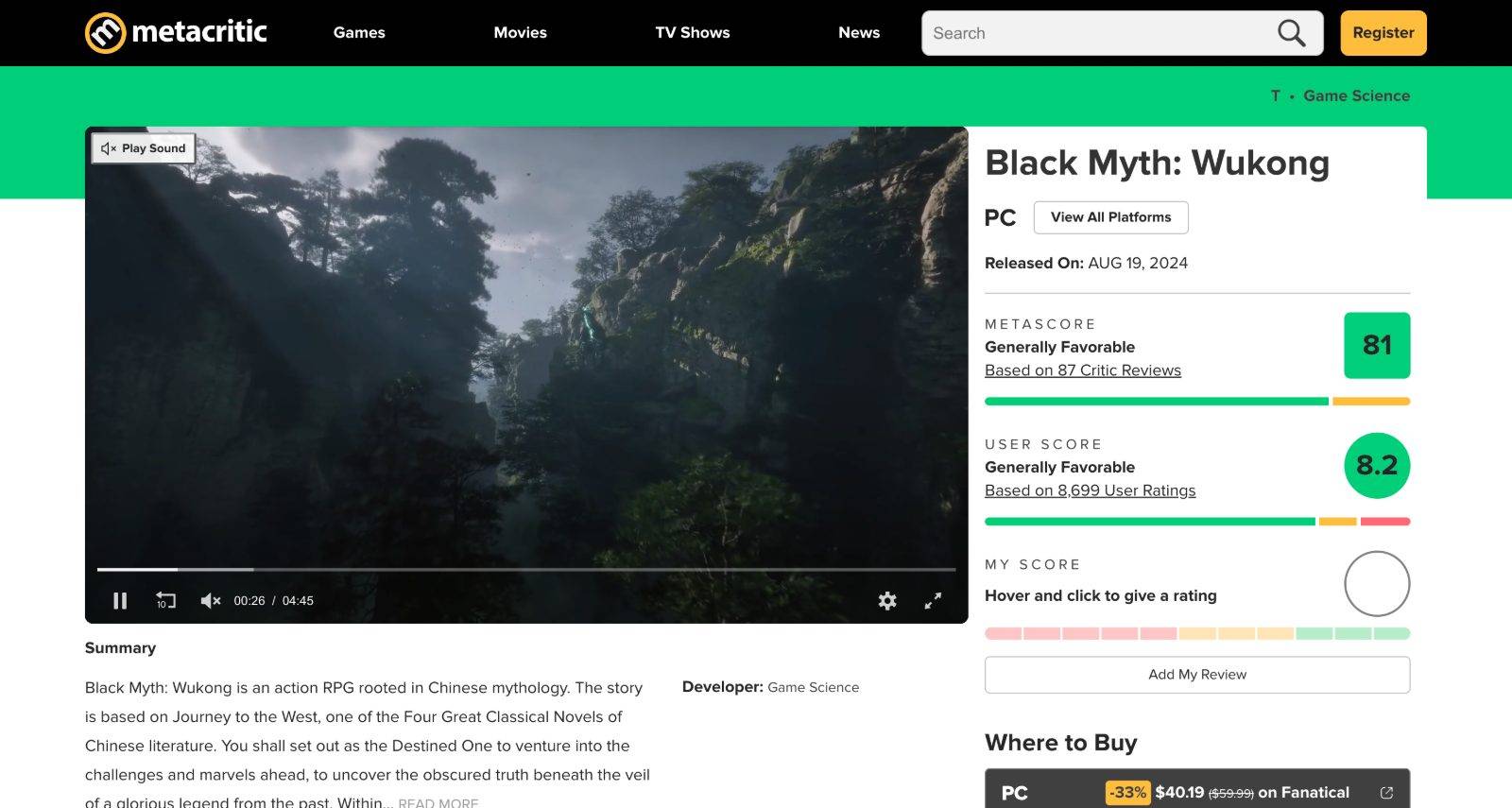Pause the trailer video
Screen dimensions: 1512x808
(x=120, y=601)
